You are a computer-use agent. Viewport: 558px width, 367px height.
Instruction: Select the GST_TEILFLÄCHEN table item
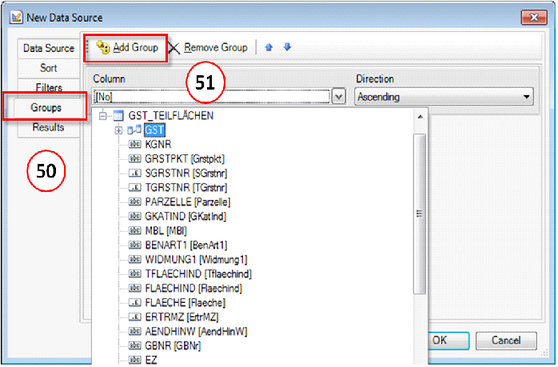point(171,116)
